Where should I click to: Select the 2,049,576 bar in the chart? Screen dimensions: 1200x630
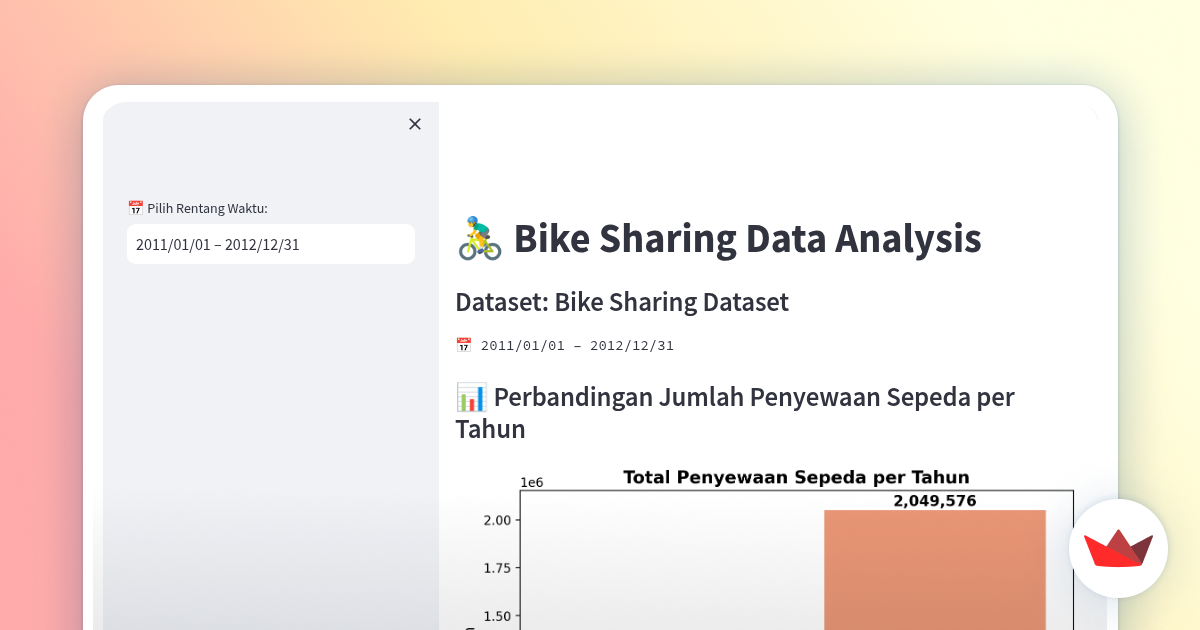pos(935,570)
